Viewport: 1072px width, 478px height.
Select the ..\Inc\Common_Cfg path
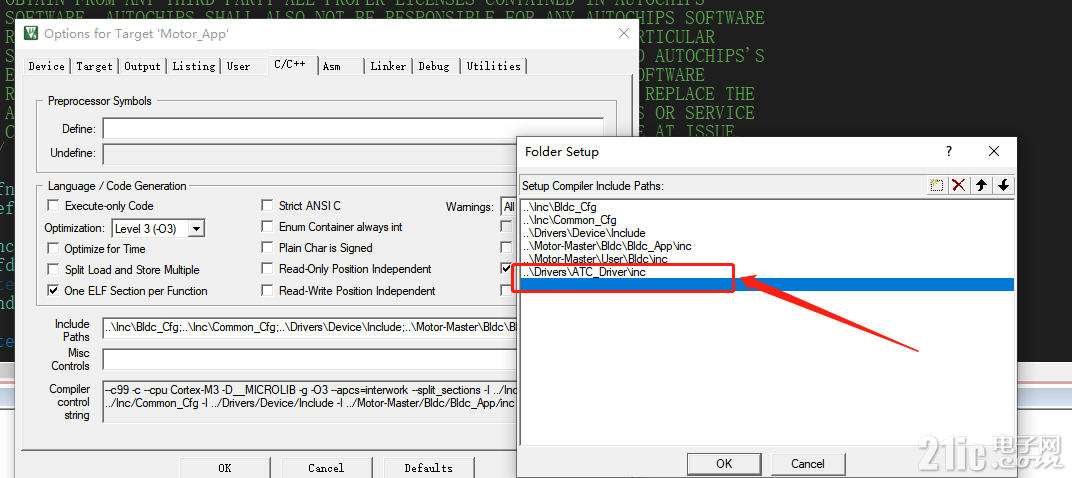point(570,220)
